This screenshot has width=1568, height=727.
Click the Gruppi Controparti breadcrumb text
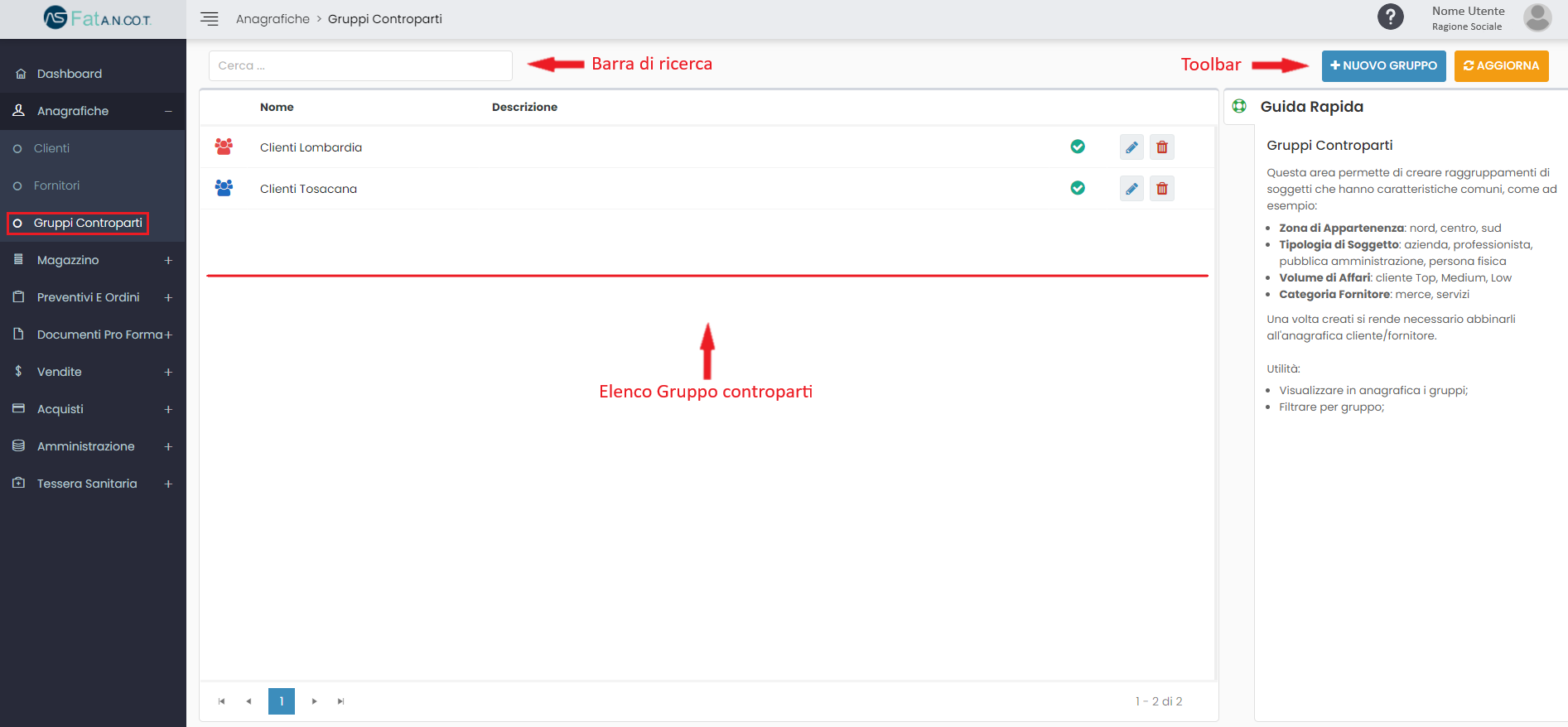pyautogui.click(x=384, y=18)
